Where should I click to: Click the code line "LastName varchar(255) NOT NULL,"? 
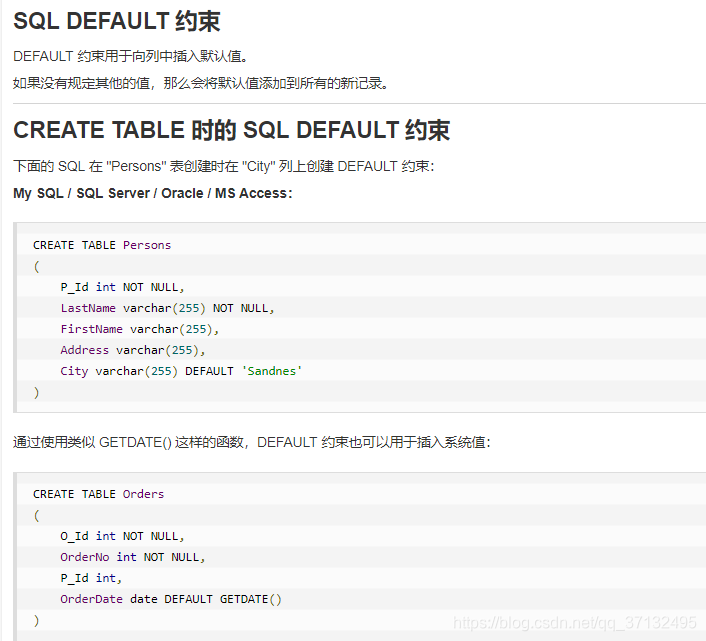(167, 308)
